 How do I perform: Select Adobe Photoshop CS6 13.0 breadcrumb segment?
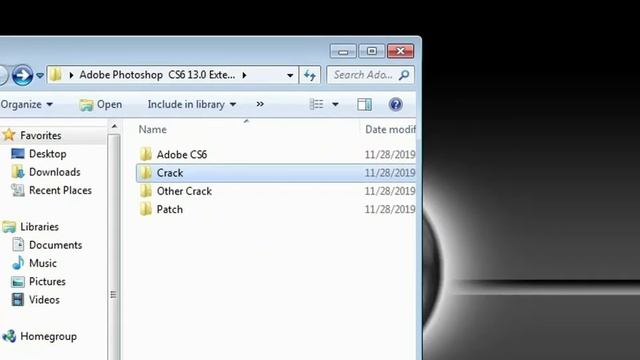coord(157,75)
